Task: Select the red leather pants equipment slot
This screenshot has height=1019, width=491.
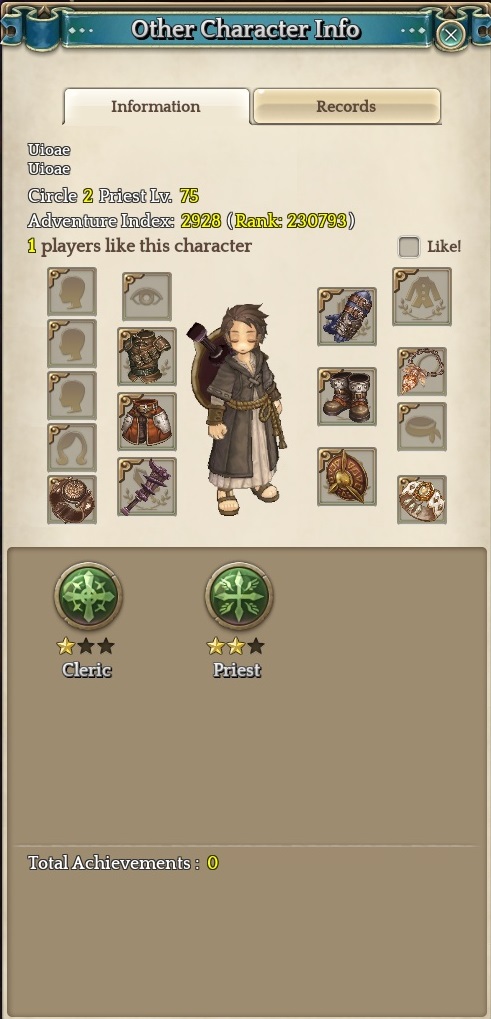Action: [x=147, y=421]
